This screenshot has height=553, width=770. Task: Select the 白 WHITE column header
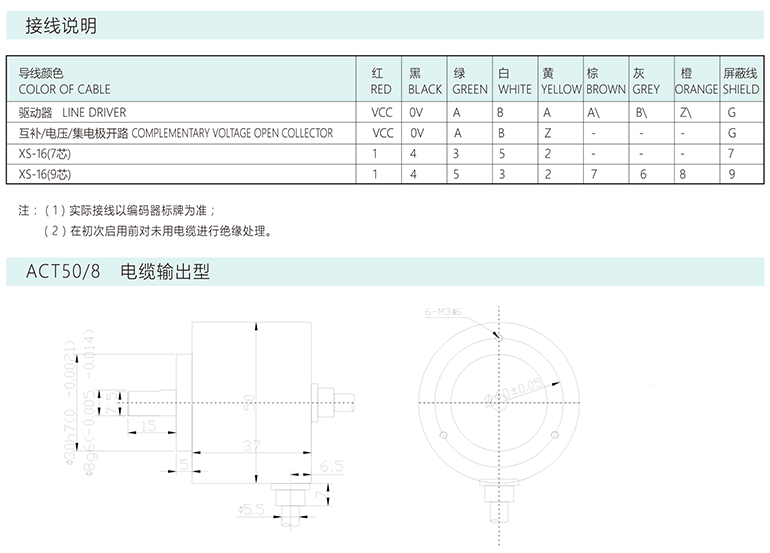click(x=515, y=81)
